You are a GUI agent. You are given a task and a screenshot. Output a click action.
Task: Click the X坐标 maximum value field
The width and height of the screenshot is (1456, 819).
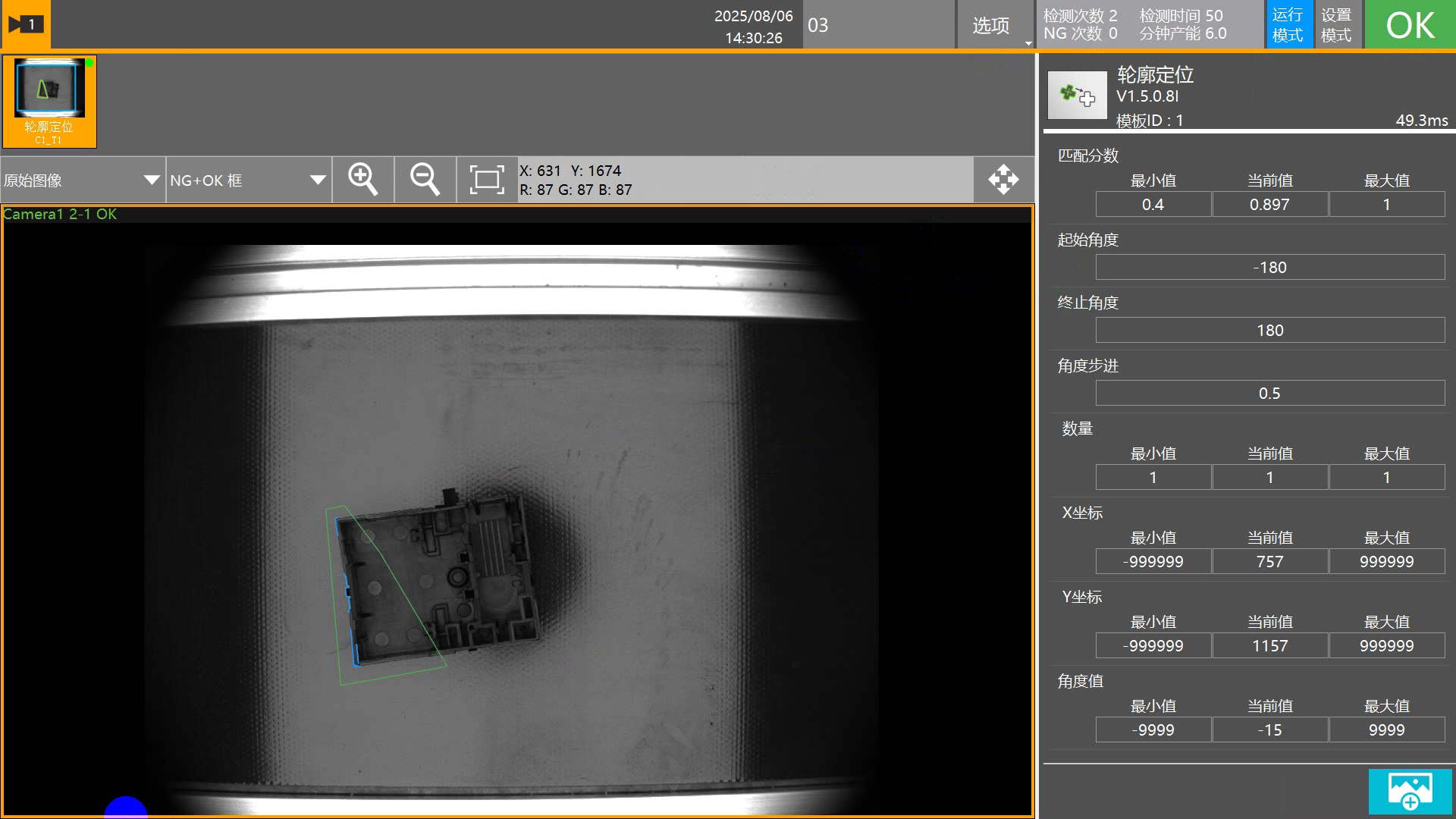1386,562
